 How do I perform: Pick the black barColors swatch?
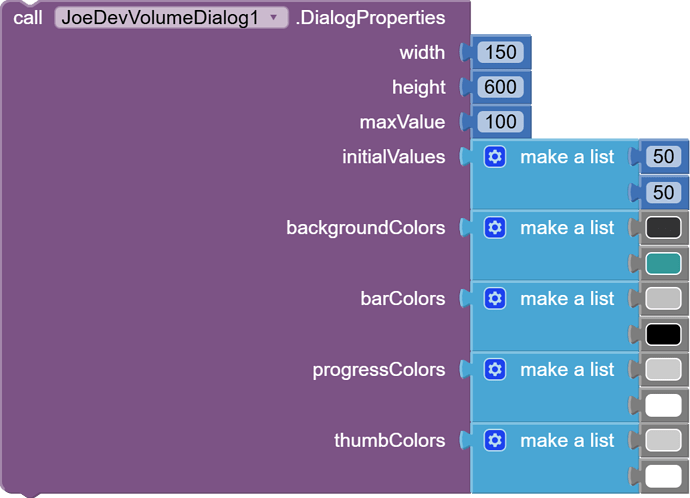663,334
